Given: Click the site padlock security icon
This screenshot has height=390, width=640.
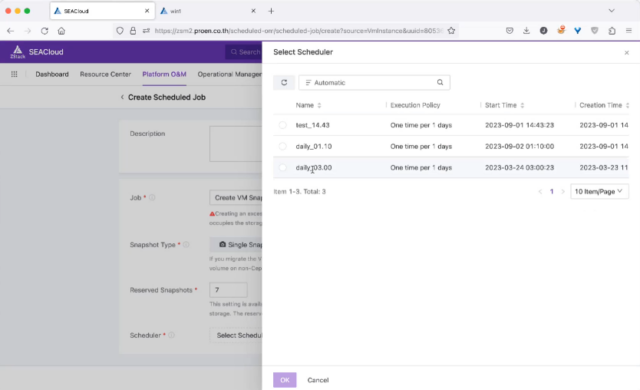Looking at the screenshot, I should (133, 31).
